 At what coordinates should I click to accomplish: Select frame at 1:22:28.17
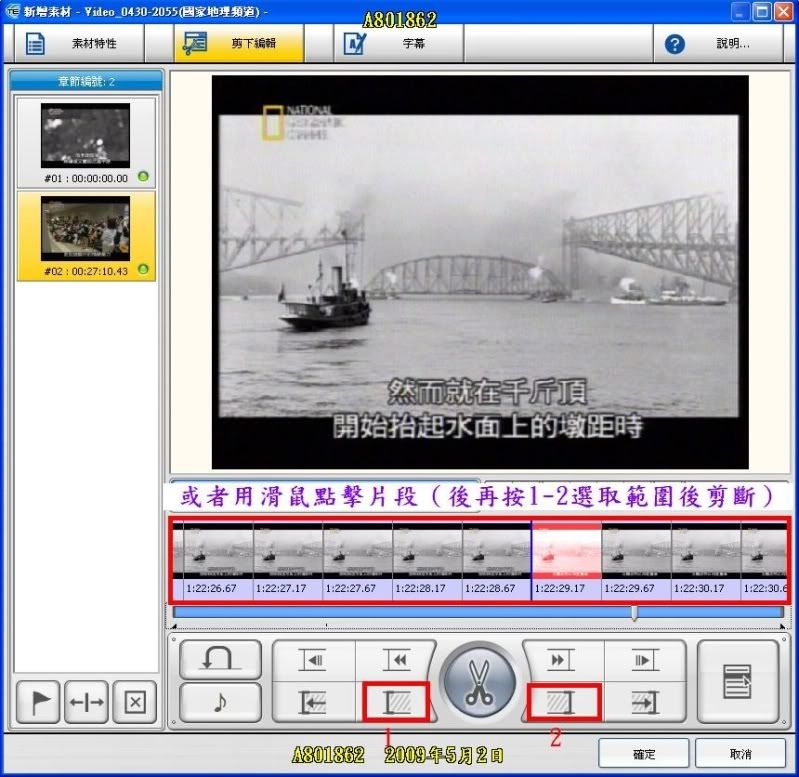pos(428,560)
